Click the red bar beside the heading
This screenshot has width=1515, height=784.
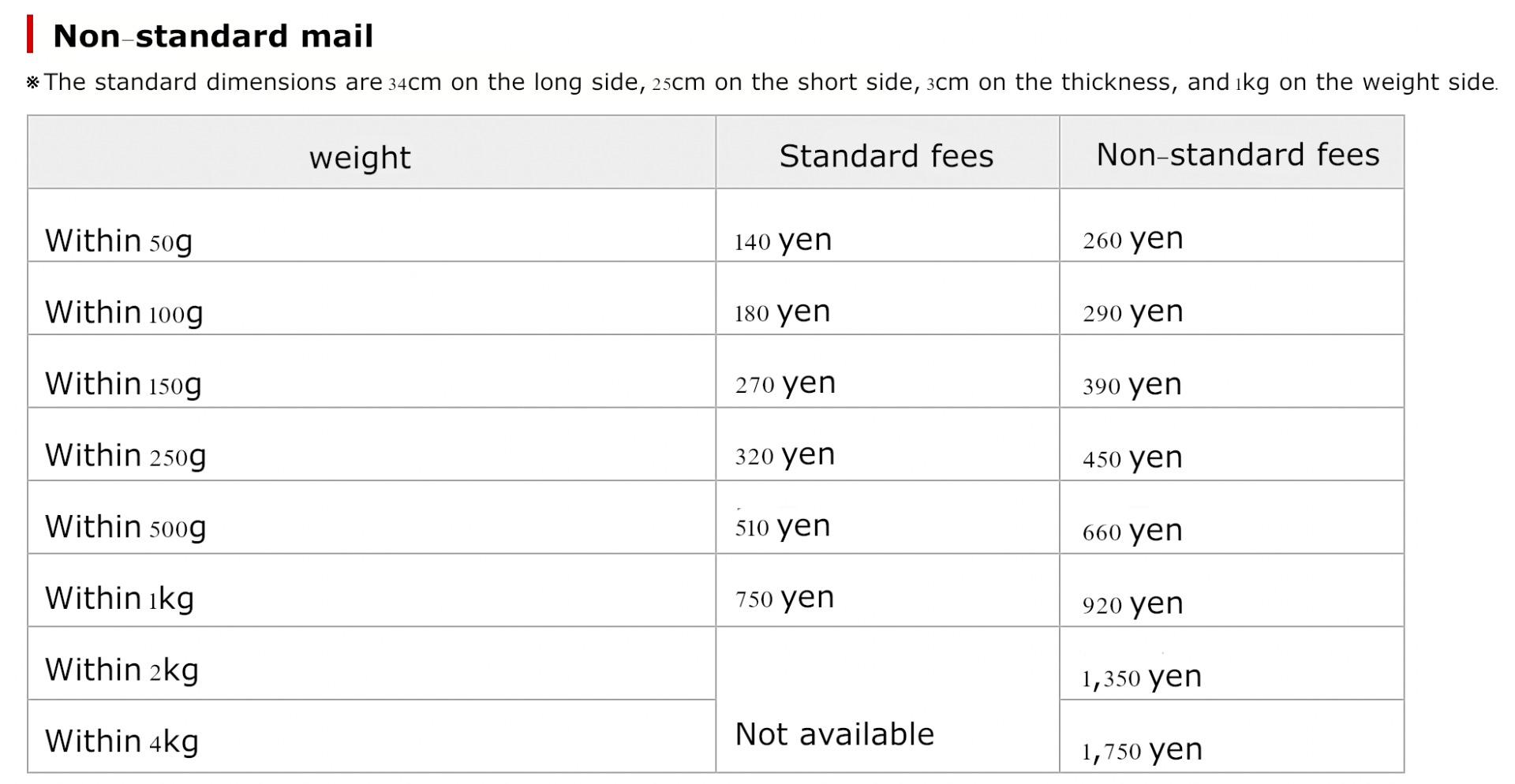30,35
